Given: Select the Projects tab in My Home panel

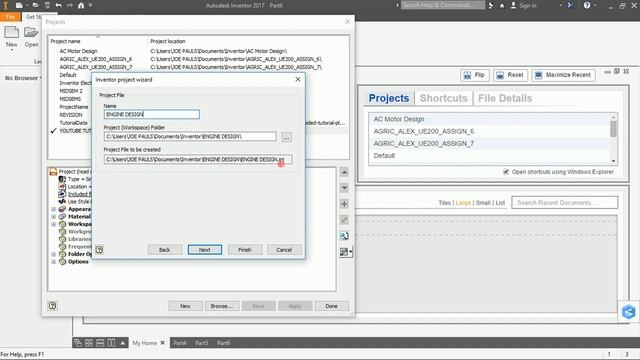Looking at the screenshot, I should point(389,98).
